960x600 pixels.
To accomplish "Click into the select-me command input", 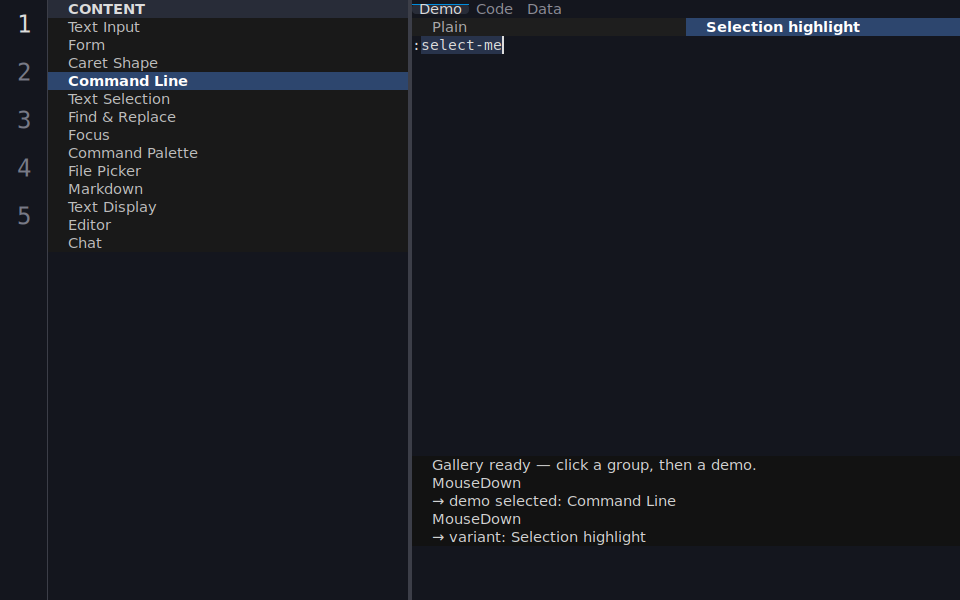I will pyautogui.click(x=686, y=45).
